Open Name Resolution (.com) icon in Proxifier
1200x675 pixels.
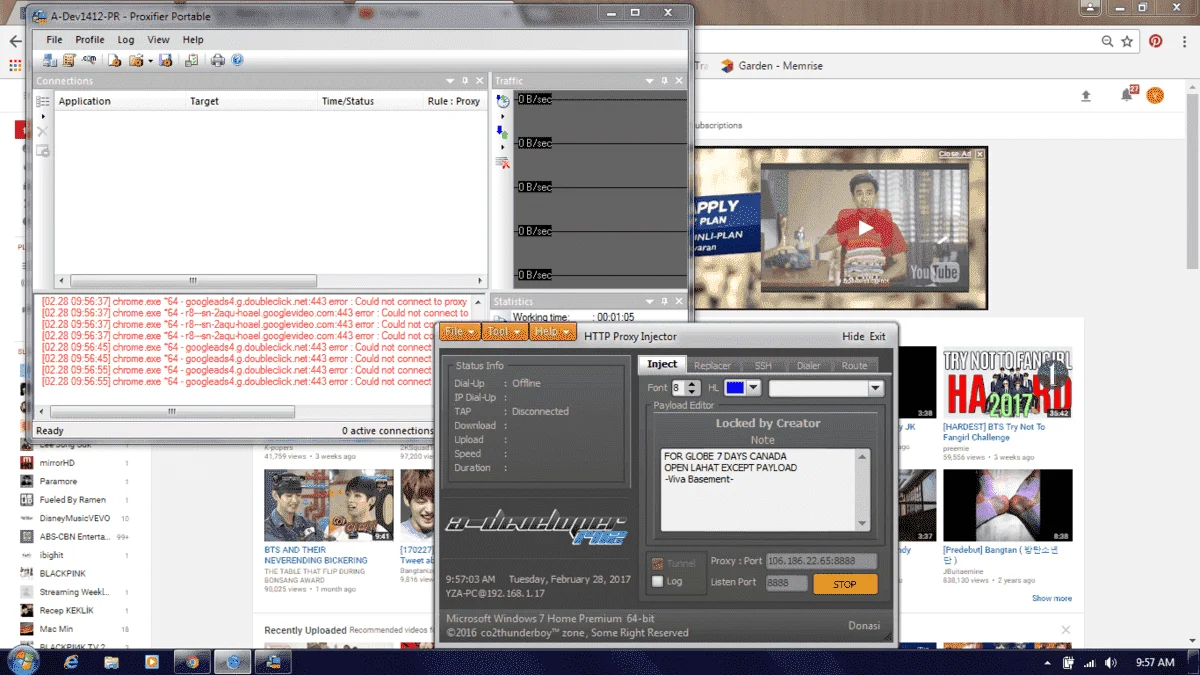pos(89,59)
